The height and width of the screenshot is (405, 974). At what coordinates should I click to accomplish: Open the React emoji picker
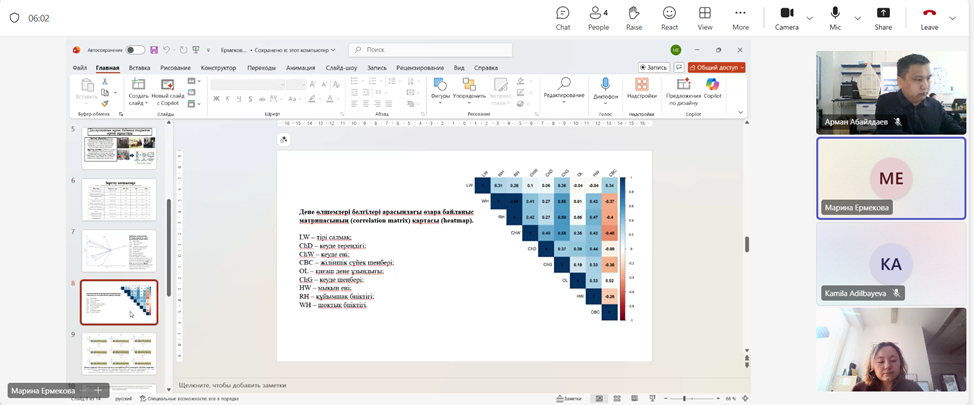669,17
